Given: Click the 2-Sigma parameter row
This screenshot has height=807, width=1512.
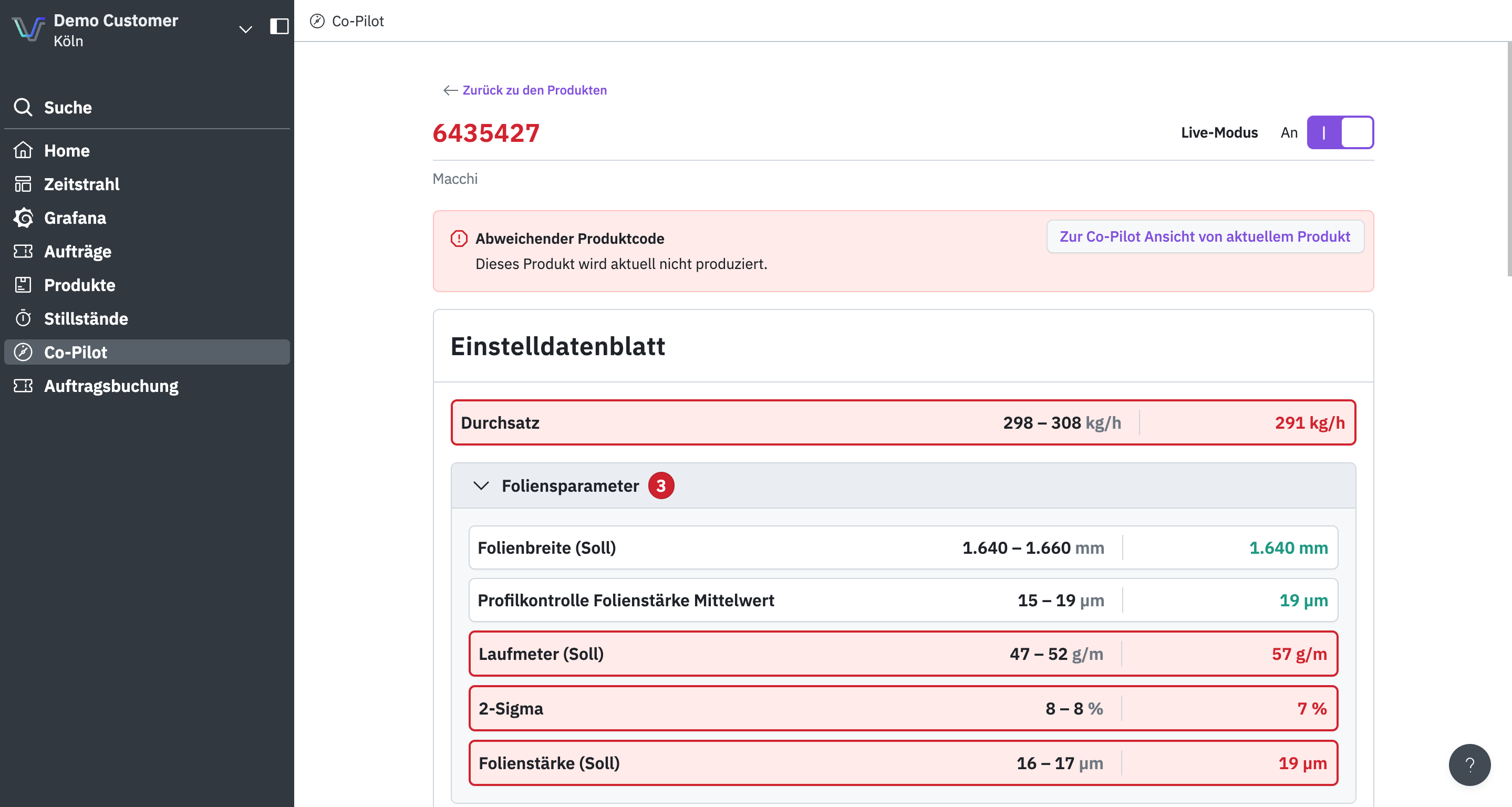Looking at the screenshot, I should tap(903, 708).
